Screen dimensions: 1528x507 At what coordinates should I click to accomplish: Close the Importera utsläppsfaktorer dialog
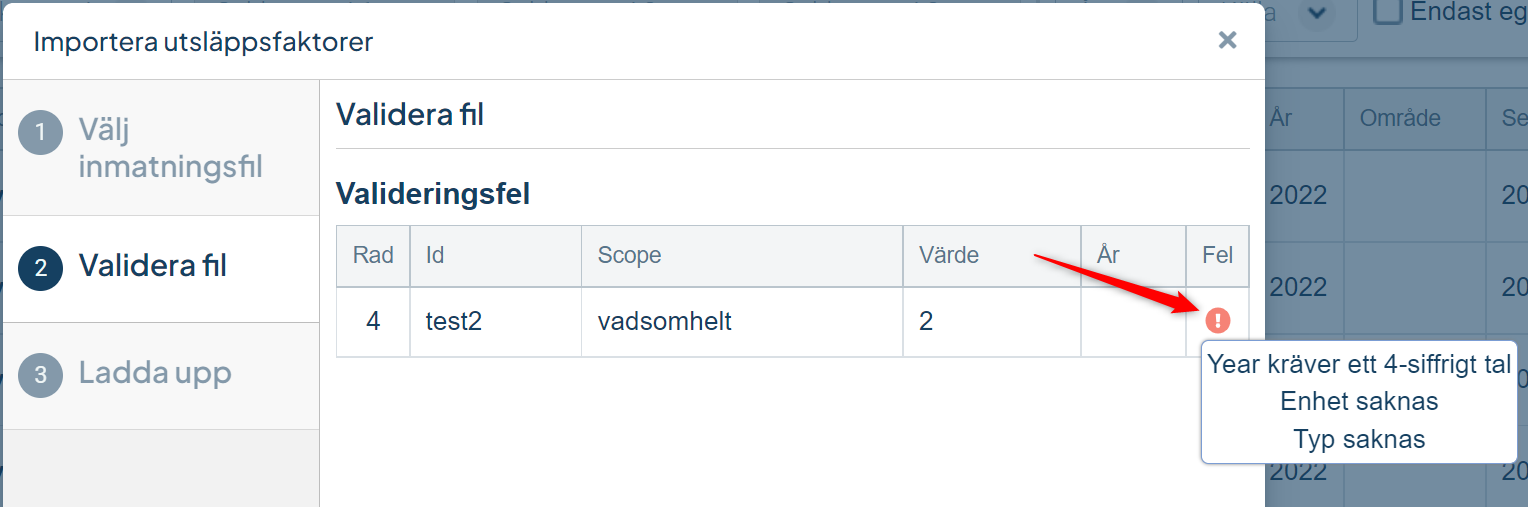point(1227,40)
